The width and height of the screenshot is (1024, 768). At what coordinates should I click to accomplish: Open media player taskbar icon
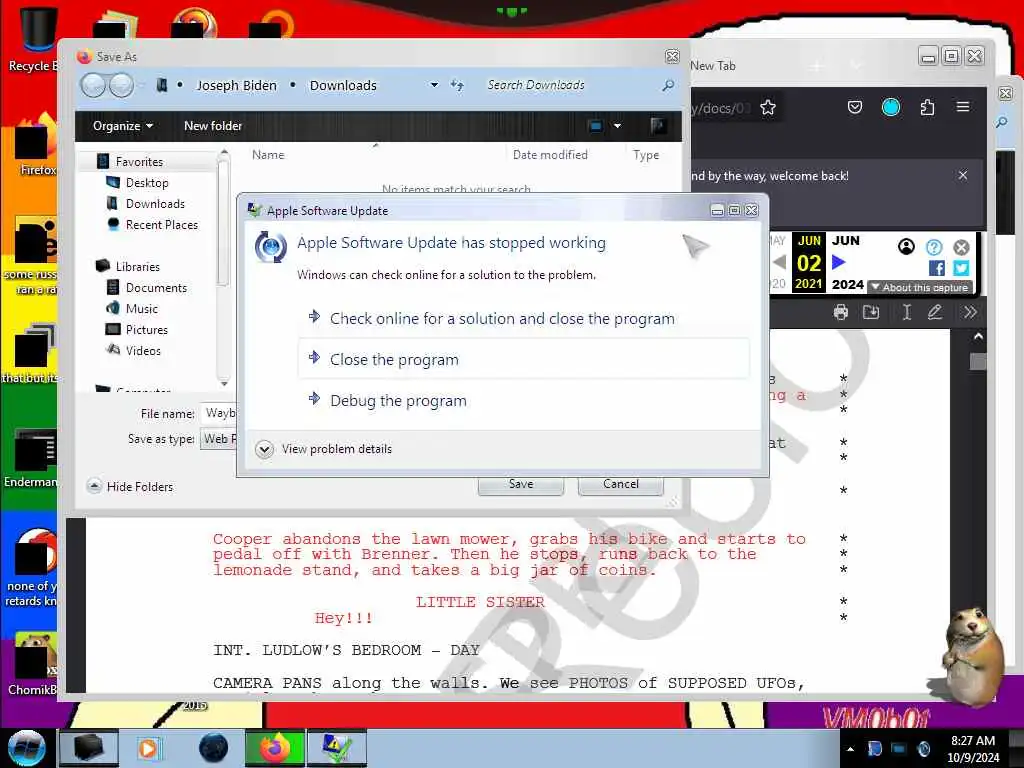click(148, 748)
